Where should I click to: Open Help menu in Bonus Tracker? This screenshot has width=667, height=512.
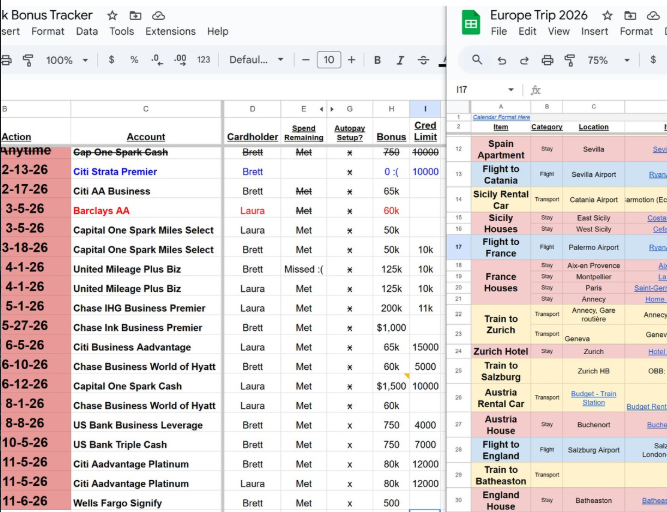[x=218, y=31]
